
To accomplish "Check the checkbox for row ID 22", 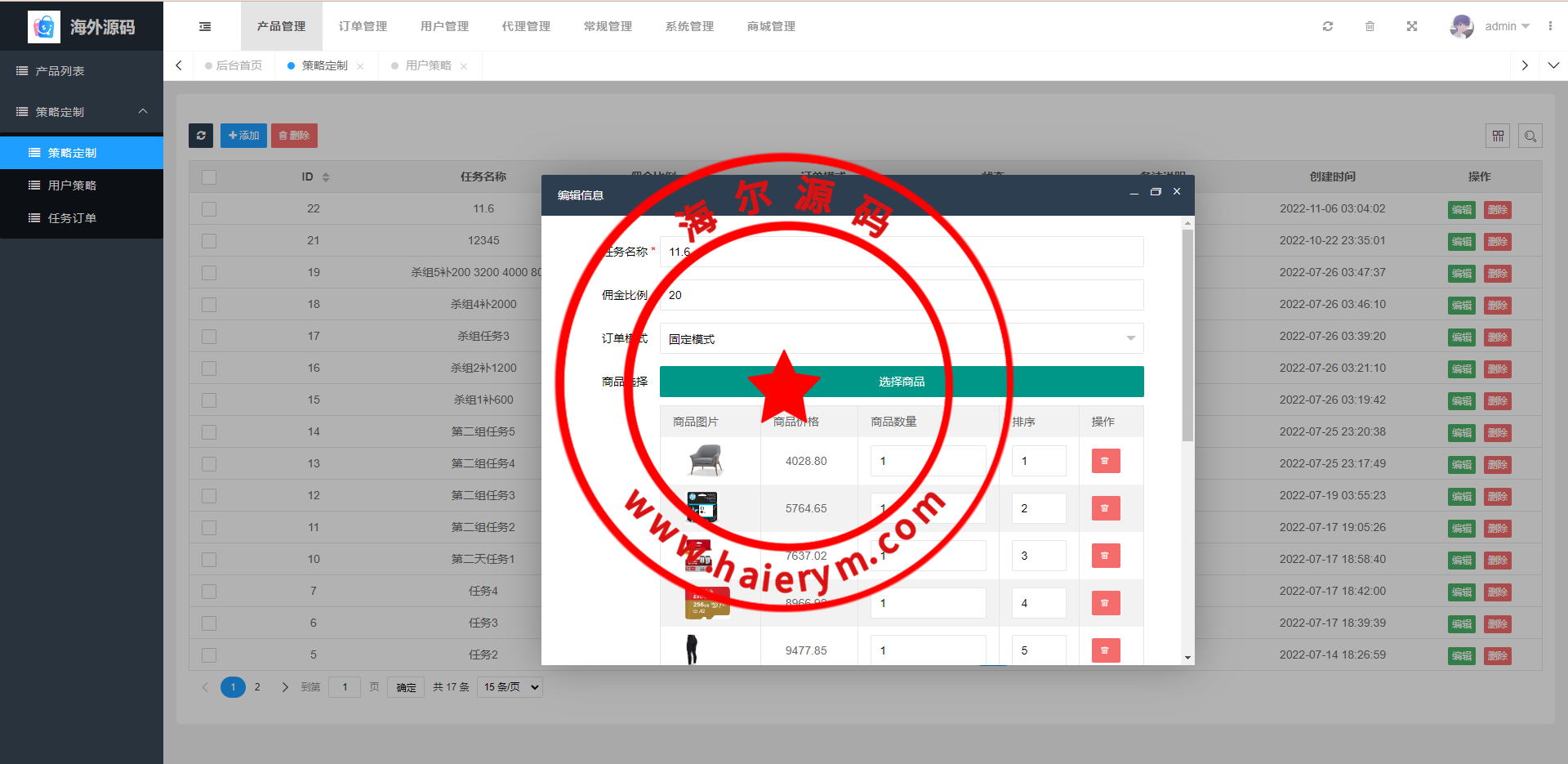I will pos(209,209).
